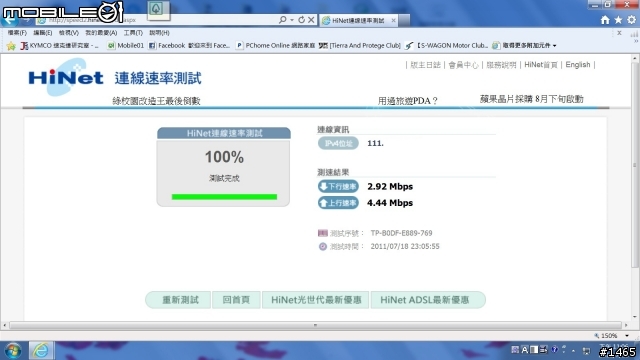Click the help question mark tray icon
640x360 pixels.
click(554, 350)
